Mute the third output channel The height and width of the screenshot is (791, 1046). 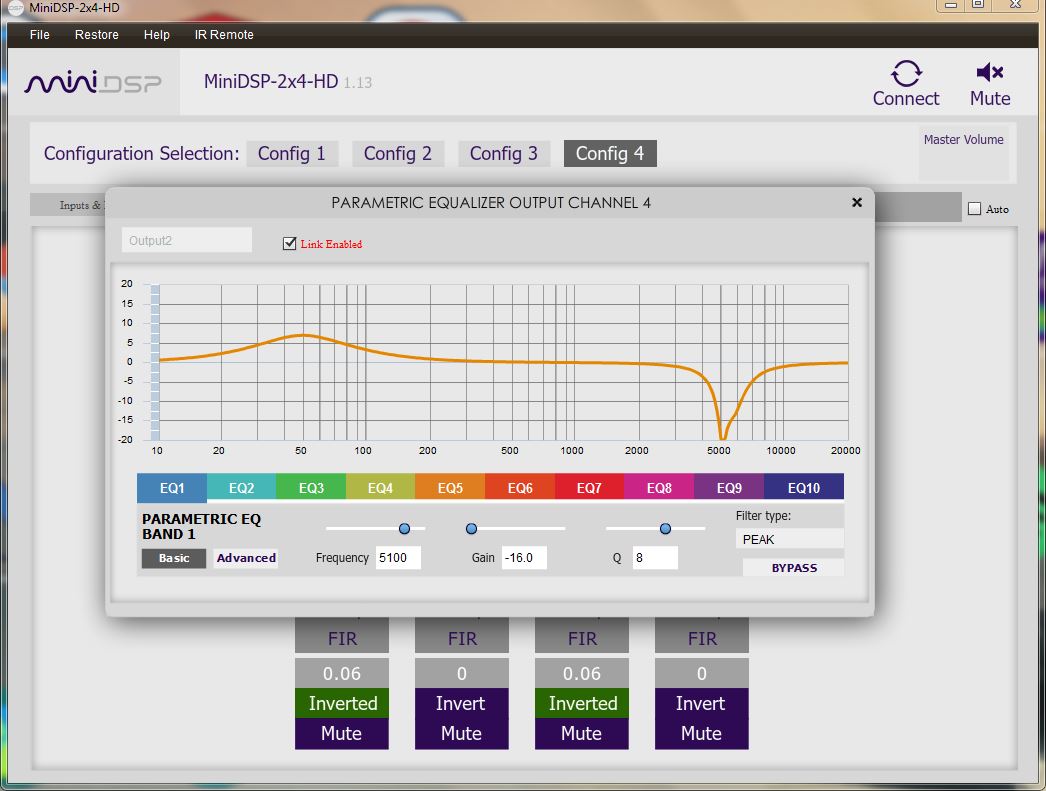point(582,734)
